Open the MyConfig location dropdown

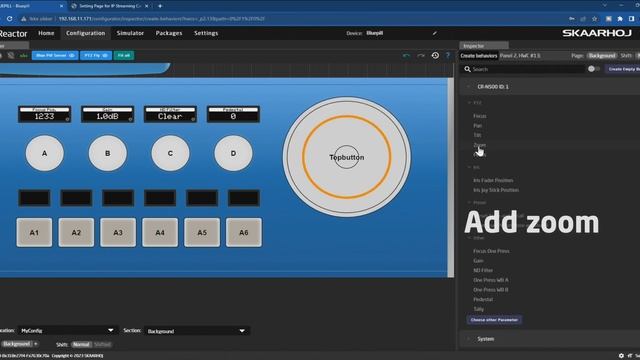click(x=67, y=331)
